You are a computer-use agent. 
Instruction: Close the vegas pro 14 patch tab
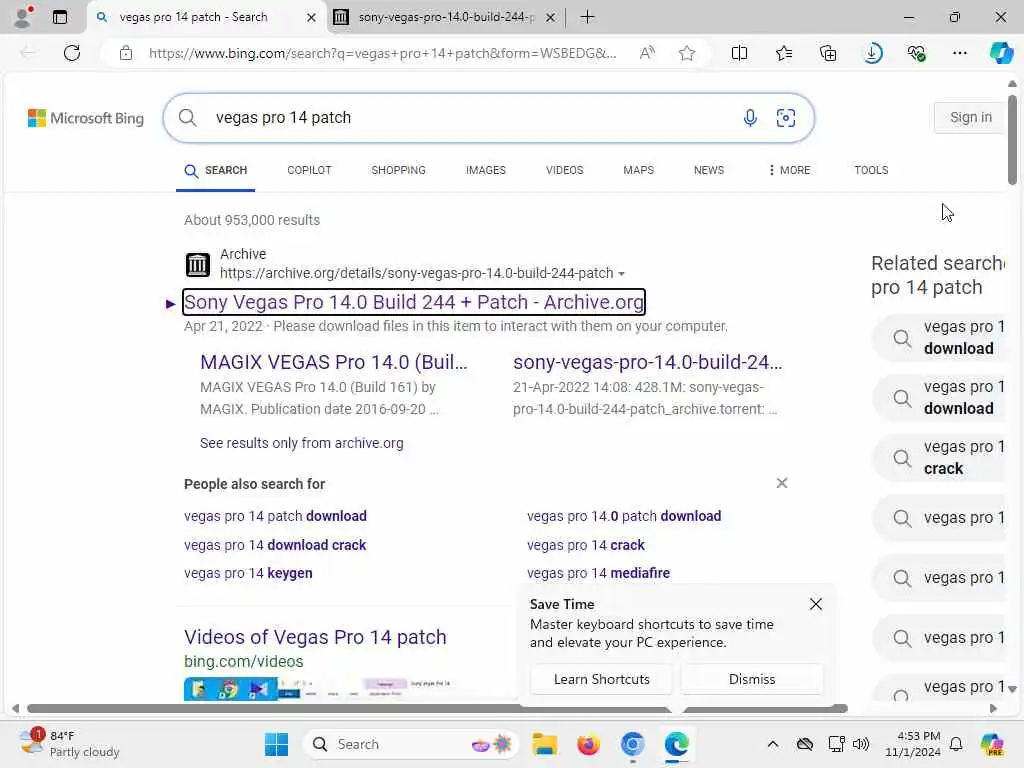click(312, 18)
